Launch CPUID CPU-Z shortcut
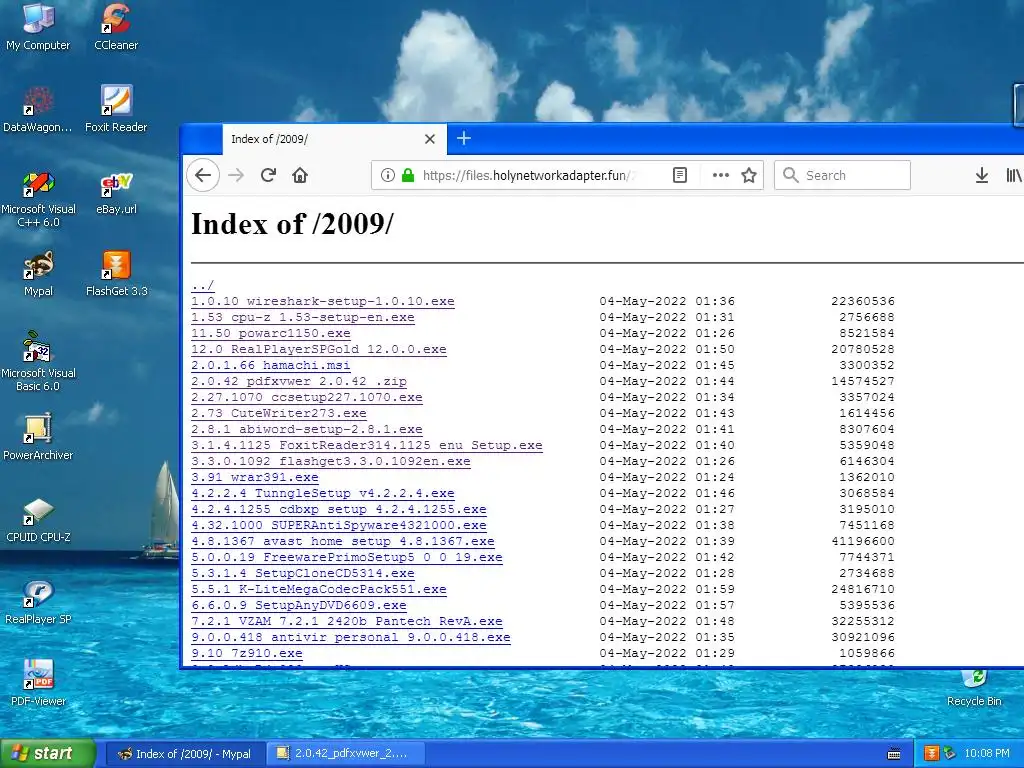Viewport: 1024px width, 768px height. (x=38, y=520)
